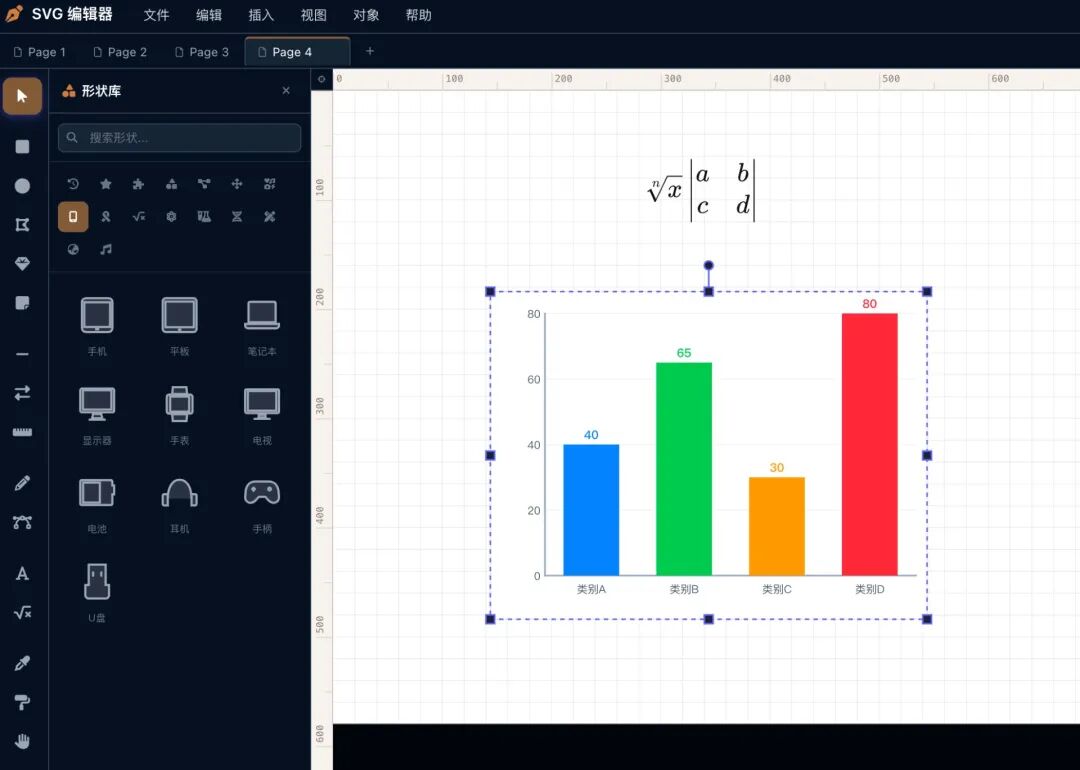
Task: Insert the 笔记本 laptop shape
Action: coord(262,326)
